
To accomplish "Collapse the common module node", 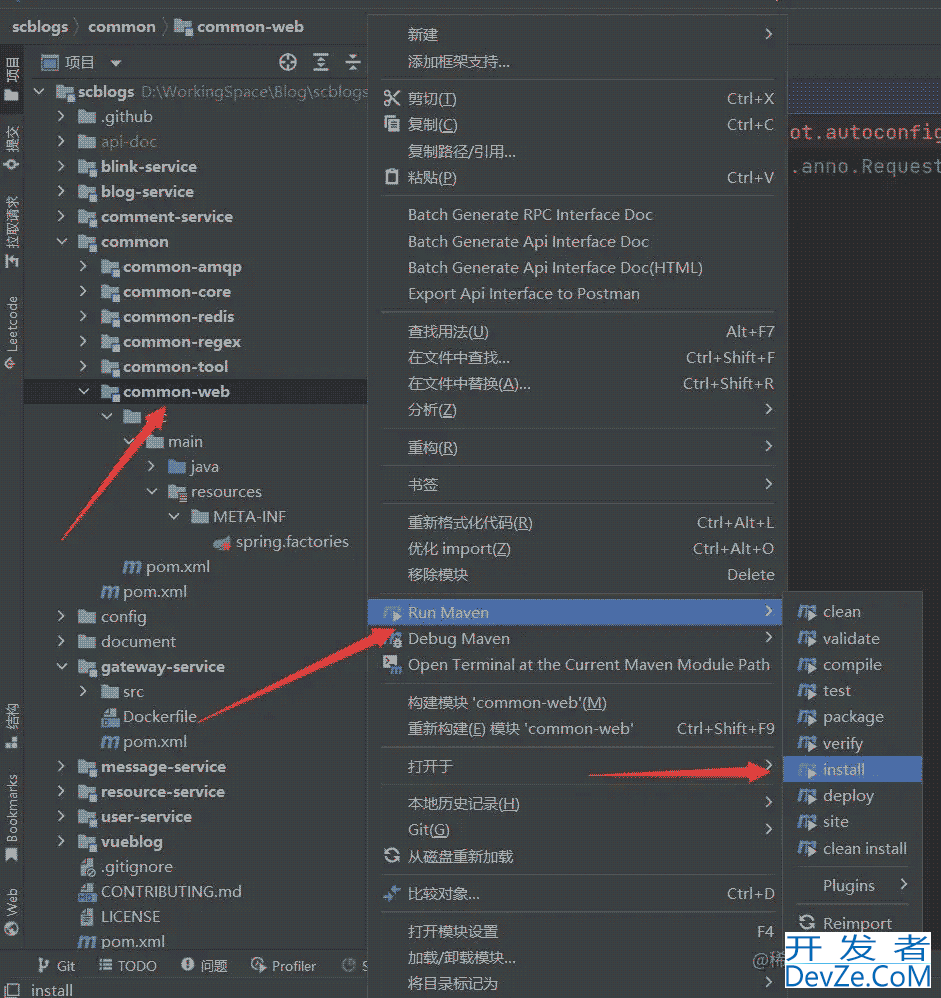I will pos(62,241).
